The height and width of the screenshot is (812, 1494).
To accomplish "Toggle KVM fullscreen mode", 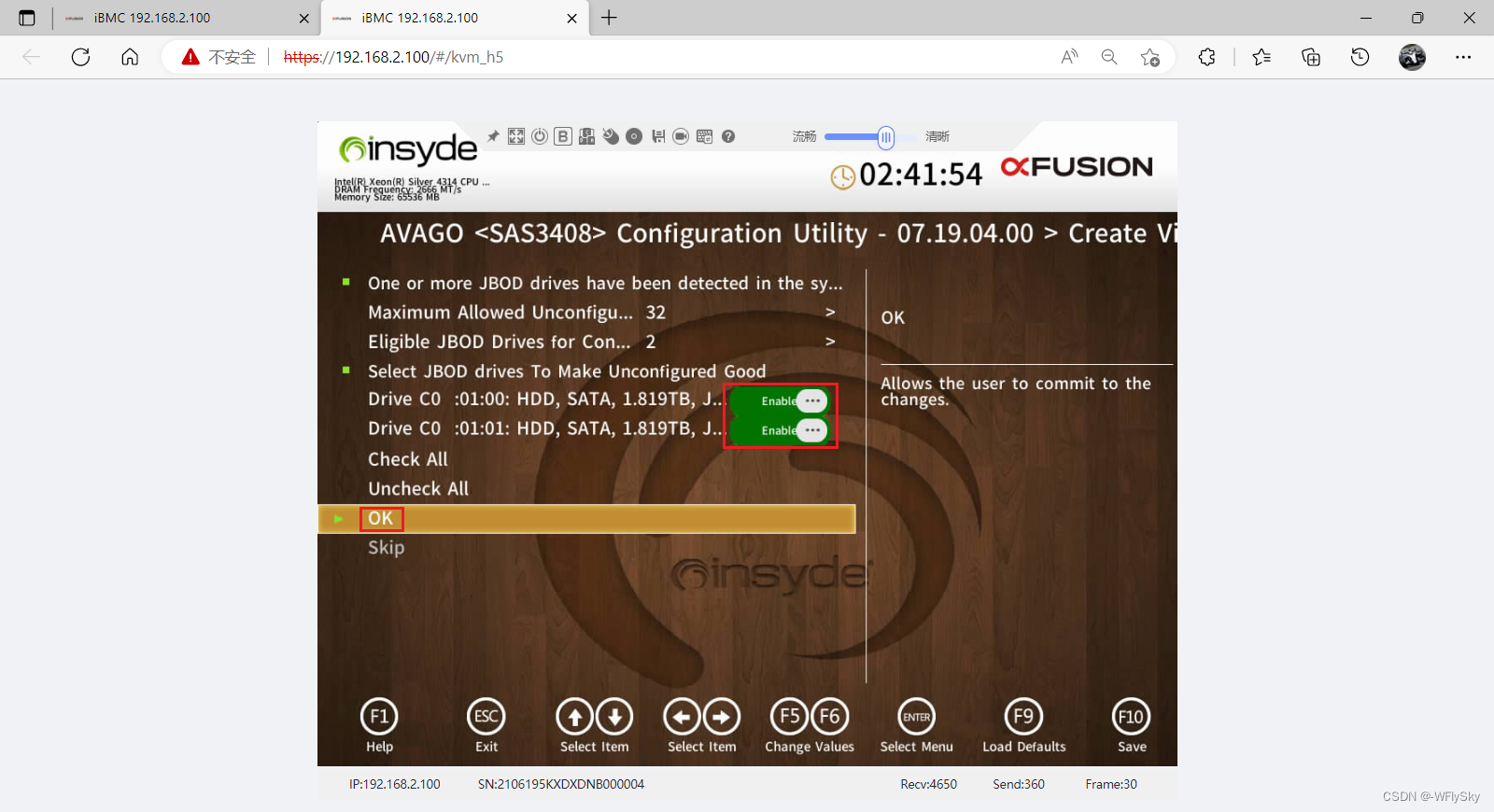I will click(516, 136).
